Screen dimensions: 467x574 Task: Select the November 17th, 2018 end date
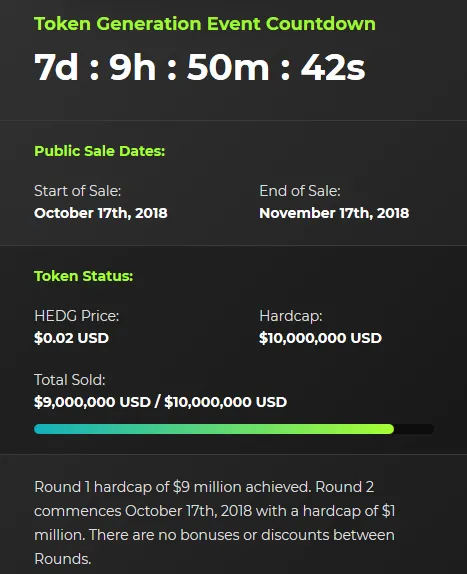pyautogui.click(x=334, y=213)
